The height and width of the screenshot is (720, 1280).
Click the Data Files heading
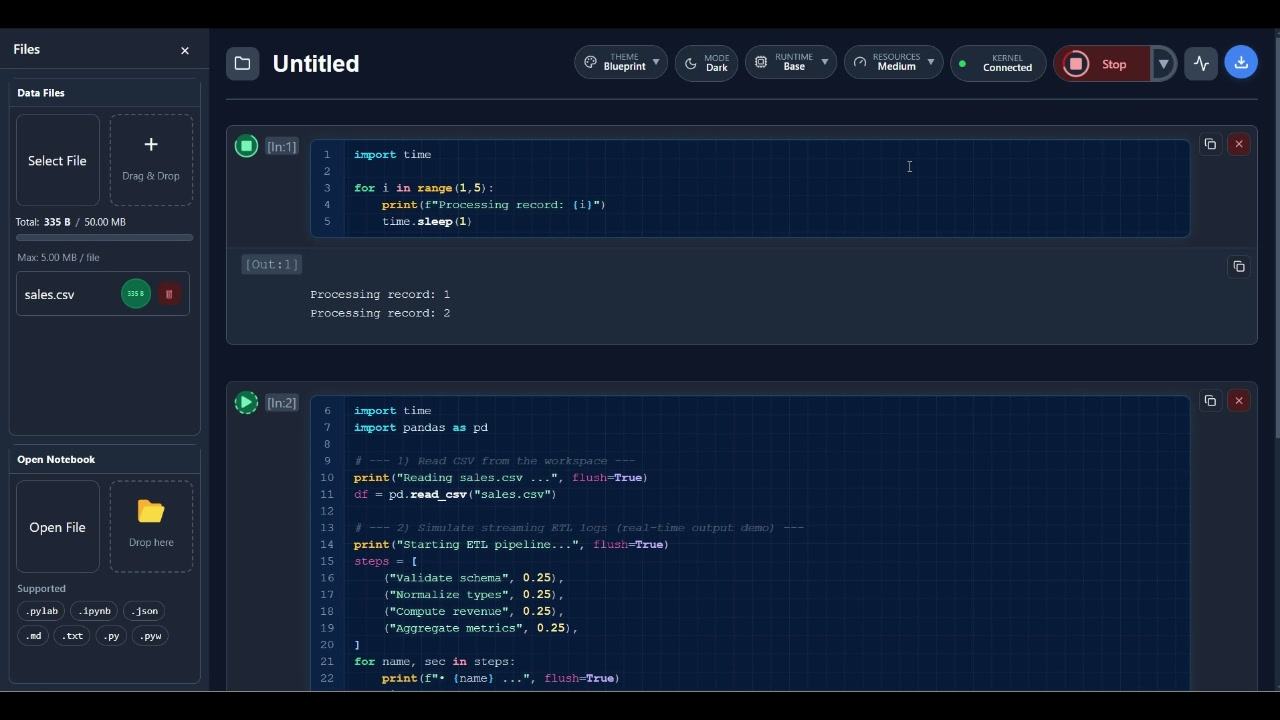(x=41, y=93)
